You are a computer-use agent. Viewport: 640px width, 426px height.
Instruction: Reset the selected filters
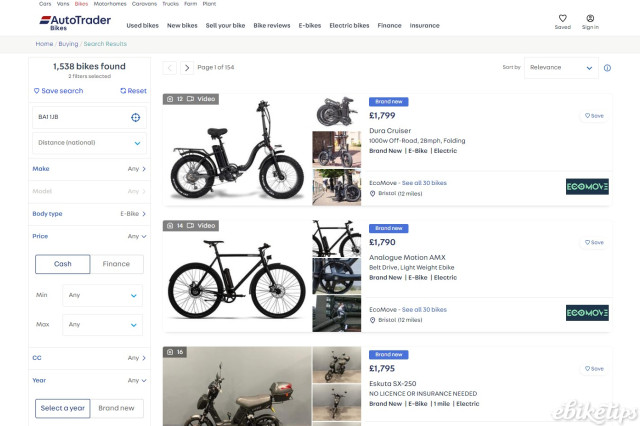tap(133, 91)
